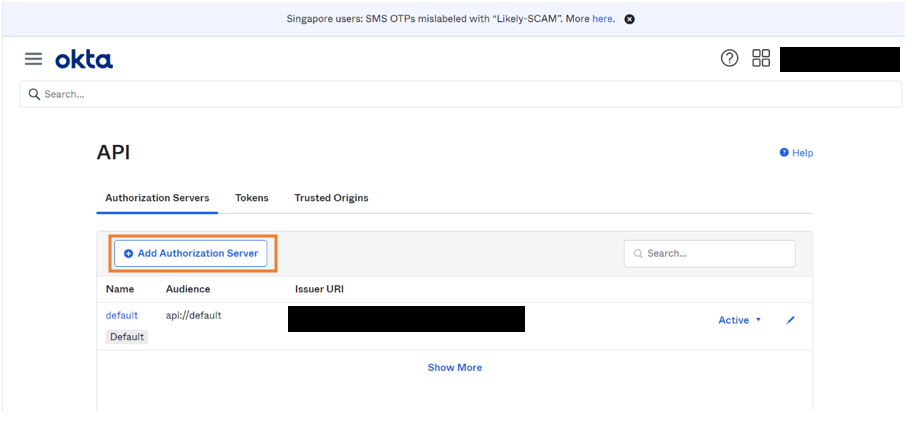The width and height of the screenshot is (912, 439).
Task: Click the Issuer URI column header
Action: click(320, 289)
